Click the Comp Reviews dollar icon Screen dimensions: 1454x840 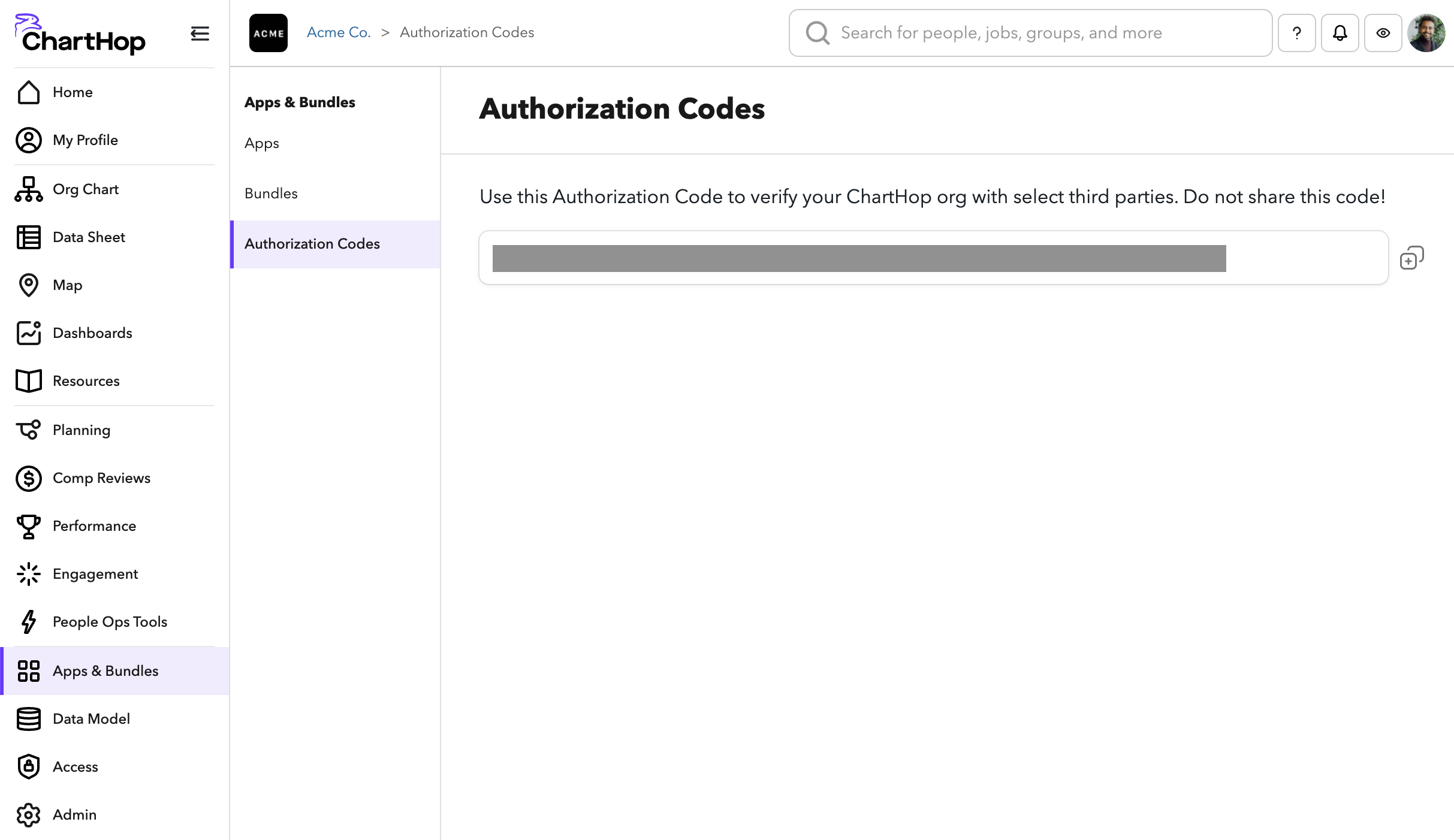28,478
